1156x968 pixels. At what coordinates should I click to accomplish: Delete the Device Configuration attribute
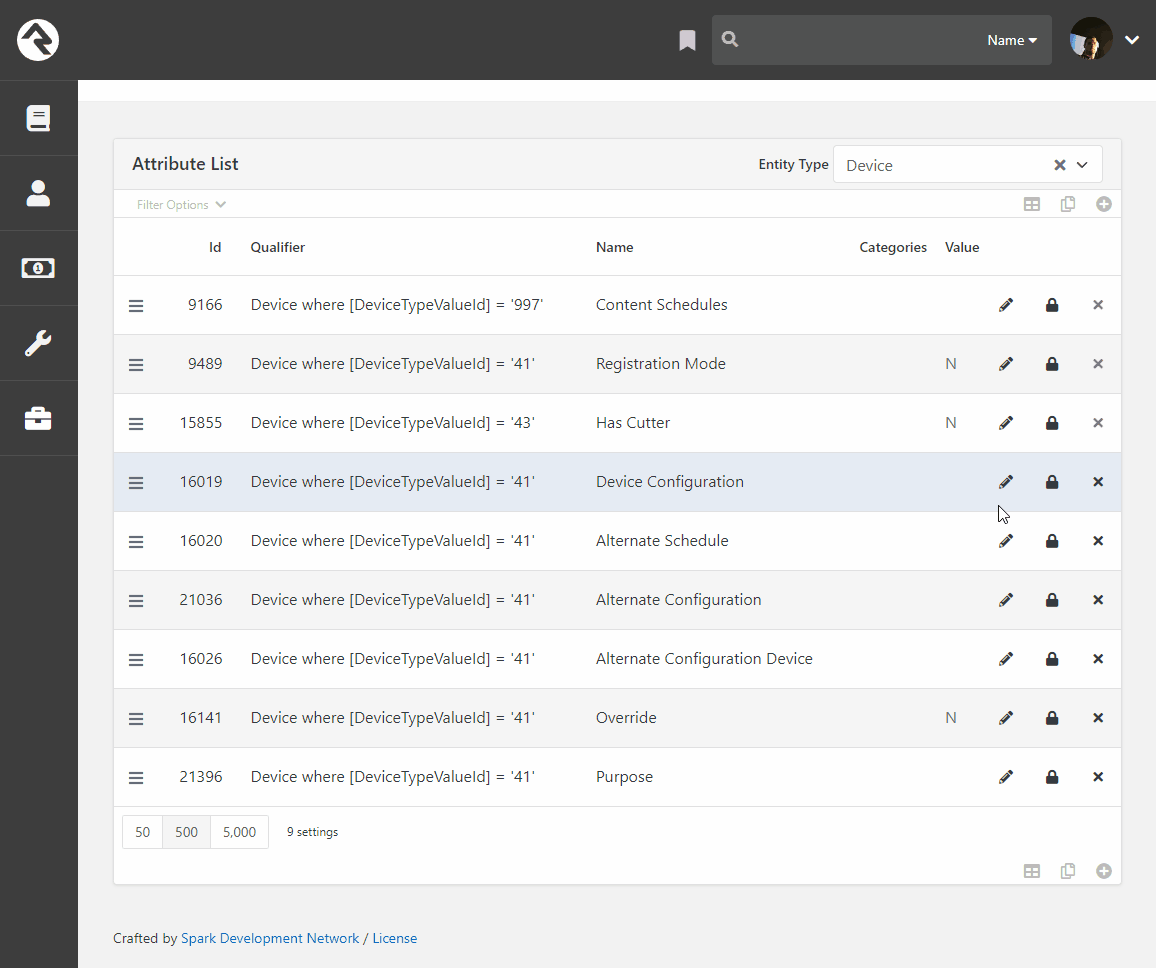tap(1098, 481)
